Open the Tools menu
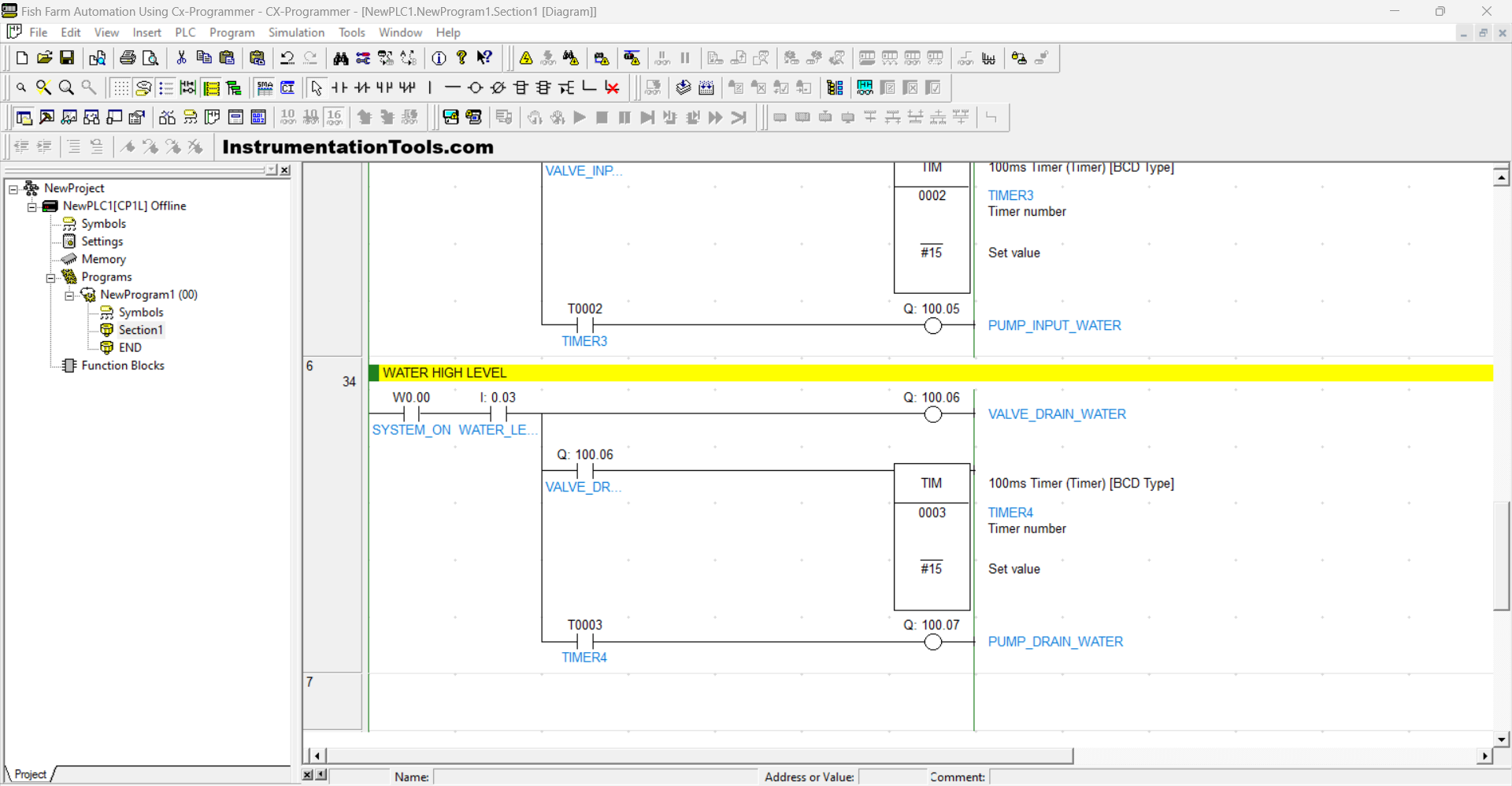The width and height of the screenshot is (1512, 786). click(x=351, y=32)
